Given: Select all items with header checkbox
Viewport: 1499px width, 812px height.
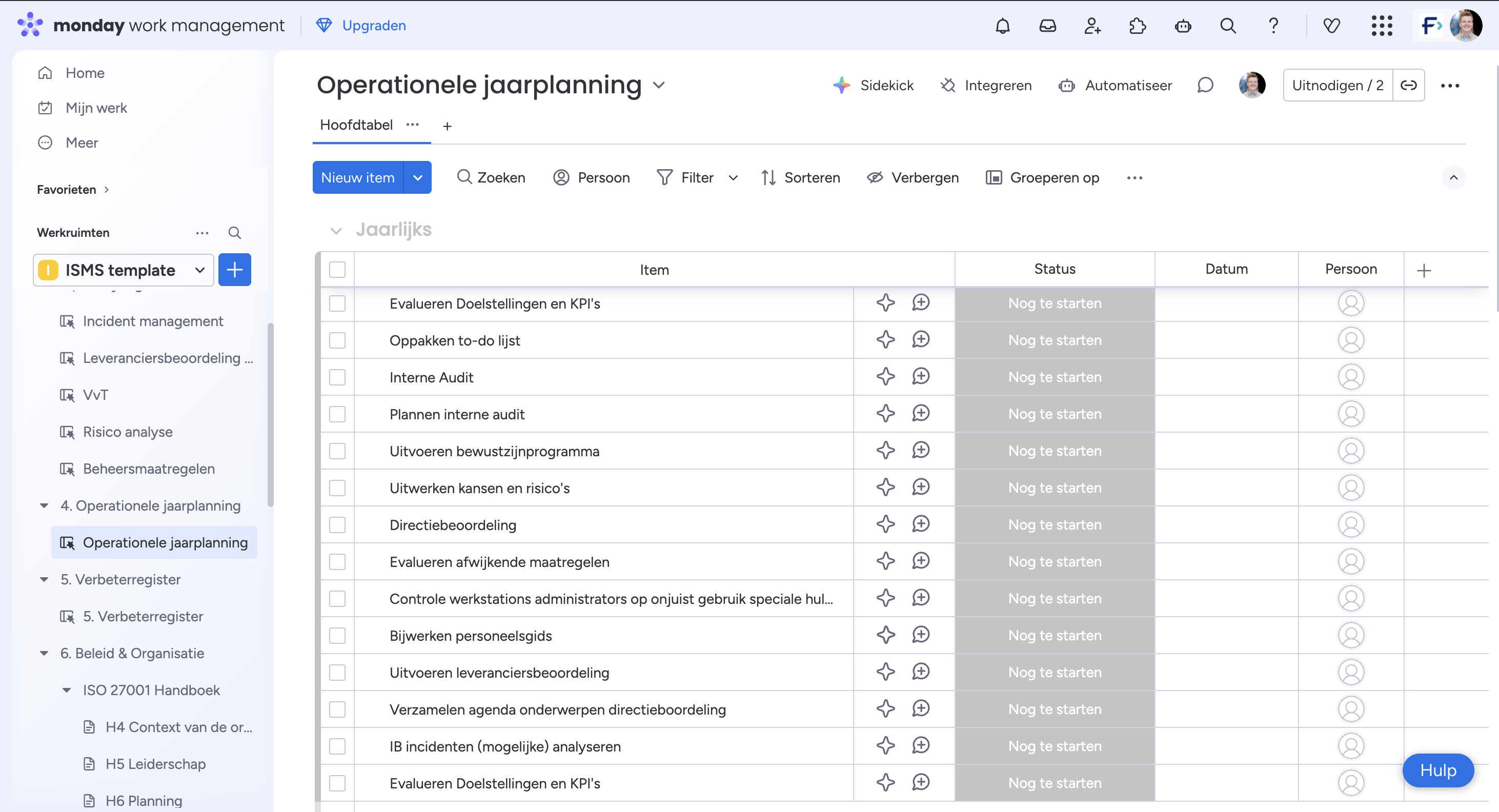Looking at the screenshot, I should (x=337, y=270).
